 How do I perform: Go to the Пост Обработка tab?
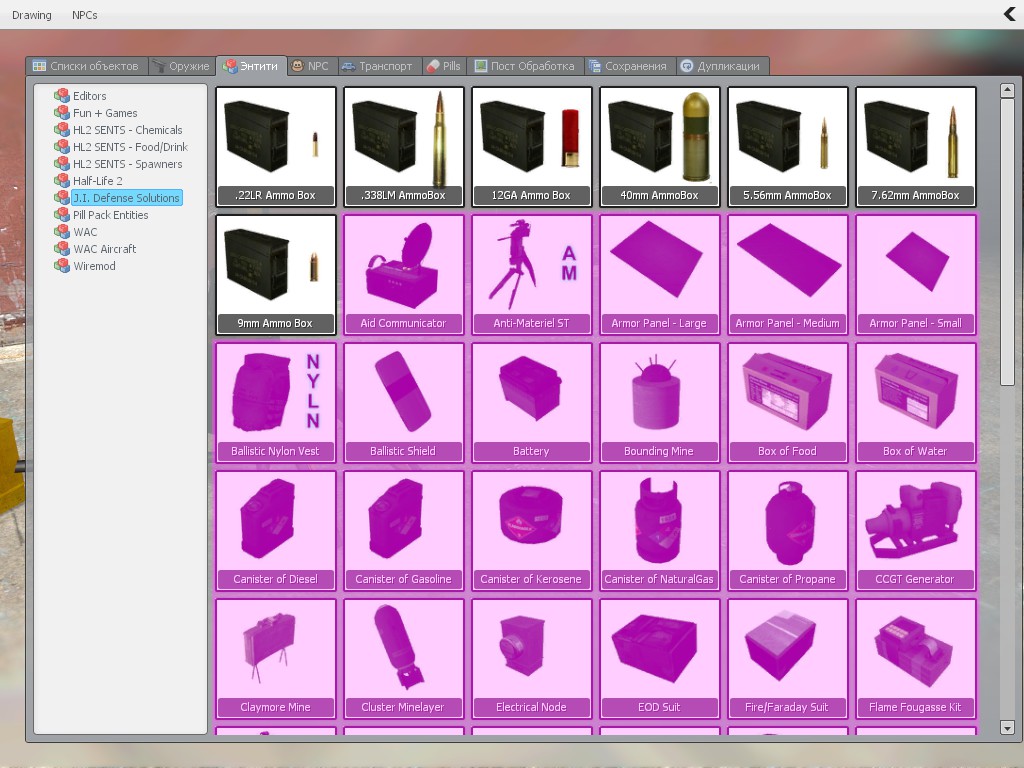pyautogui.click(x=525, y=66)
